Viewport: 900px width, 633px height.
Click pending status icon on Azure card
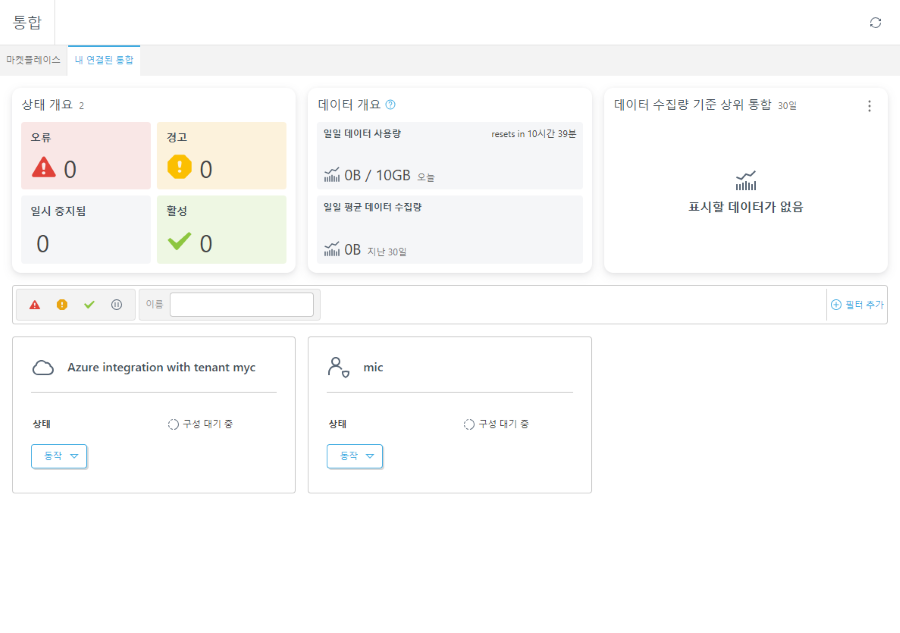[173, 424]
